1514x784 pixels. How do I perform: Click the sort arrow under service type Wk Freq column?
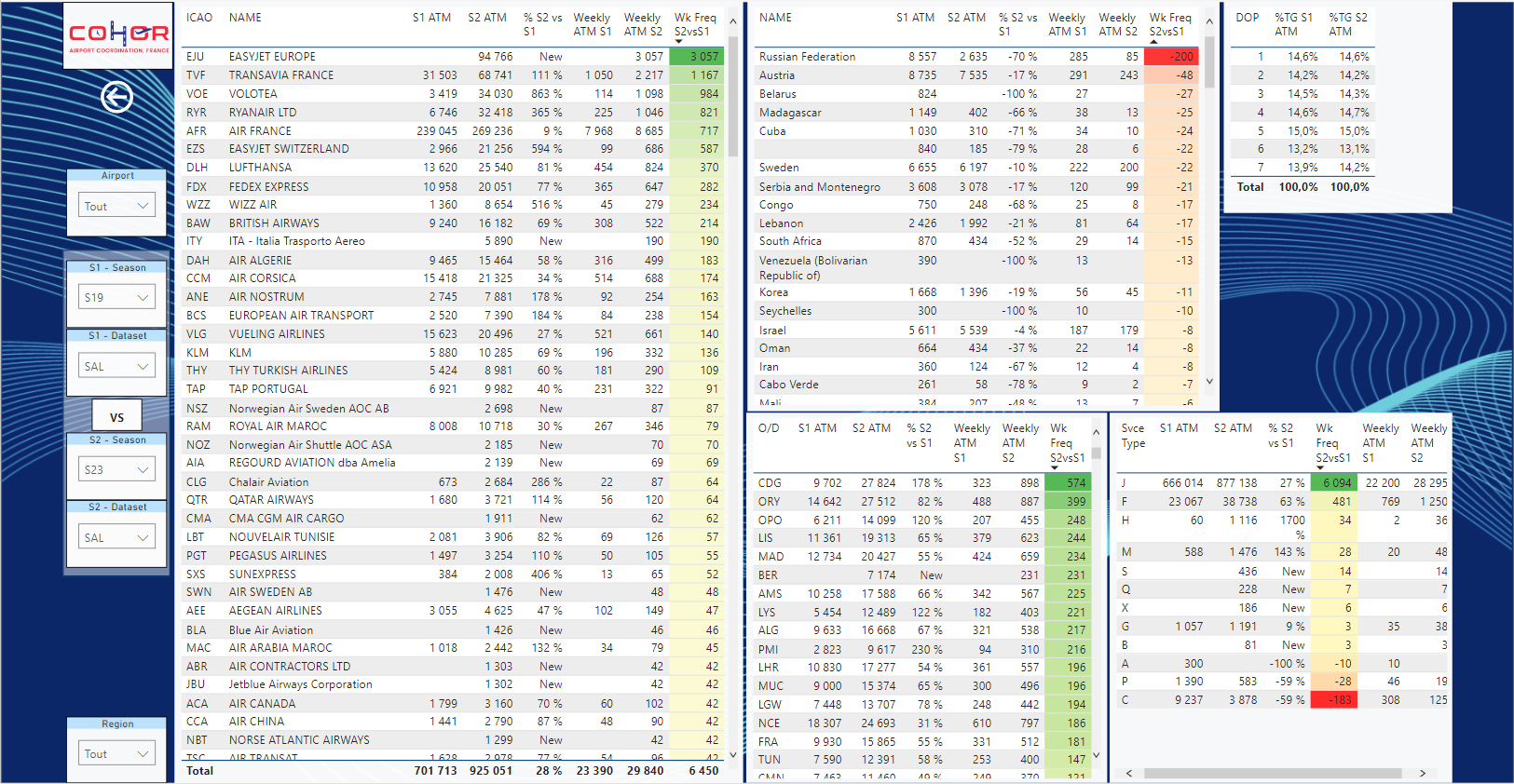point(1319,467)
